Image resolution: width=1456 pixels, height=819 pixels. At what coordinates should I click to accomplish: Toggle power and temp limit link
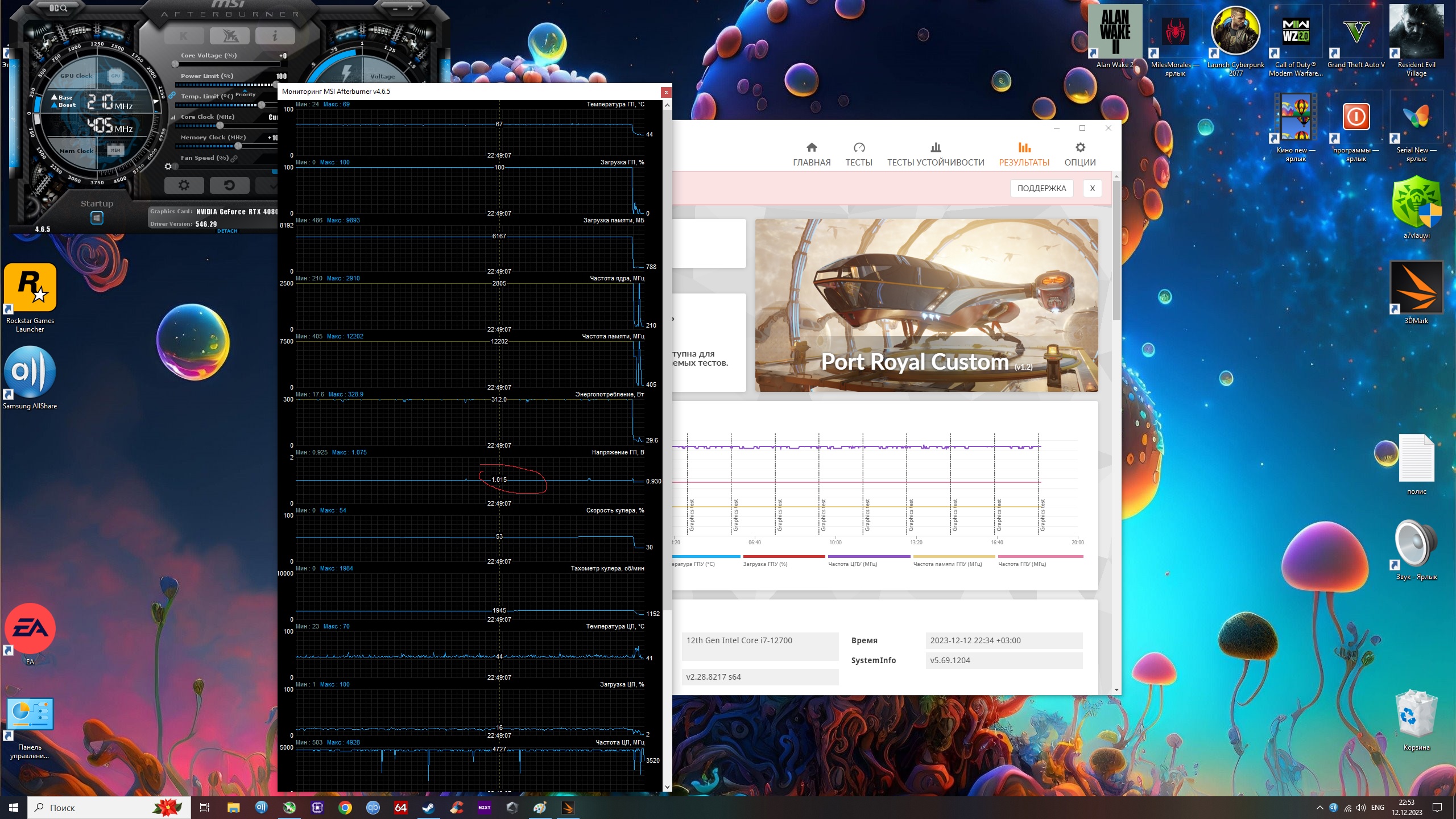pos(172,95)
